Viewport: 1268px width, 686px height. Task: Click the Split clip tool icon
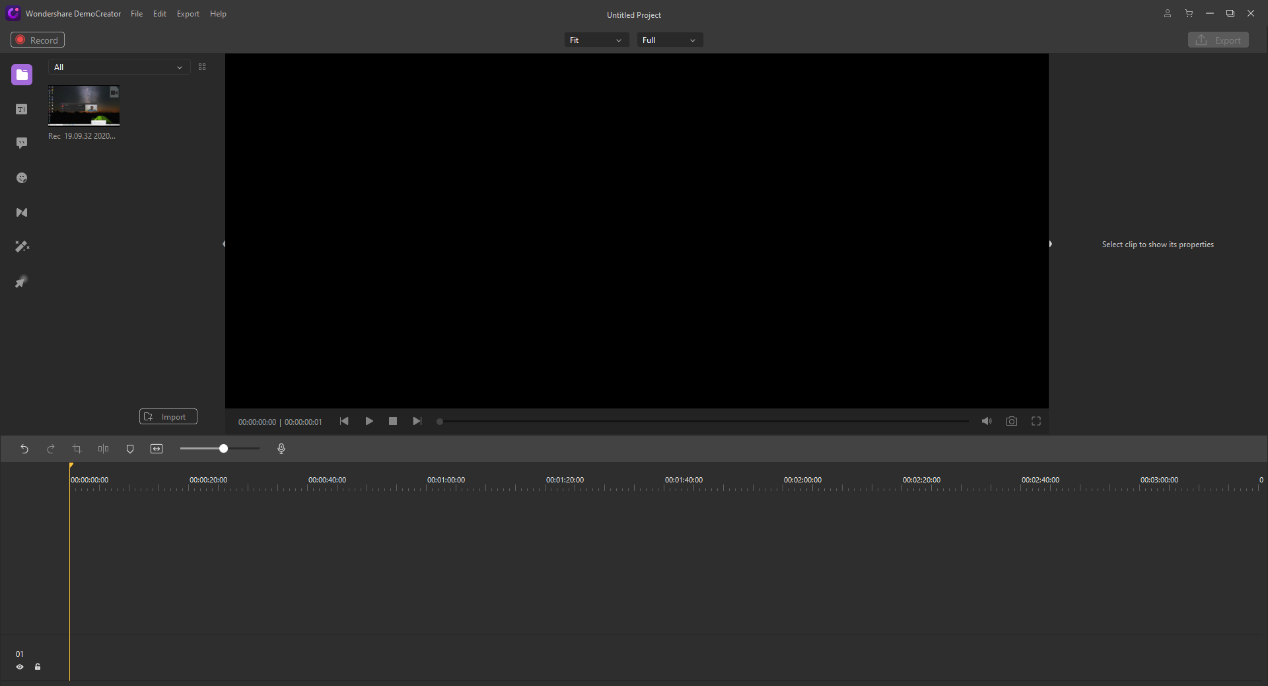pyautogui.click(x=103, y=449)
